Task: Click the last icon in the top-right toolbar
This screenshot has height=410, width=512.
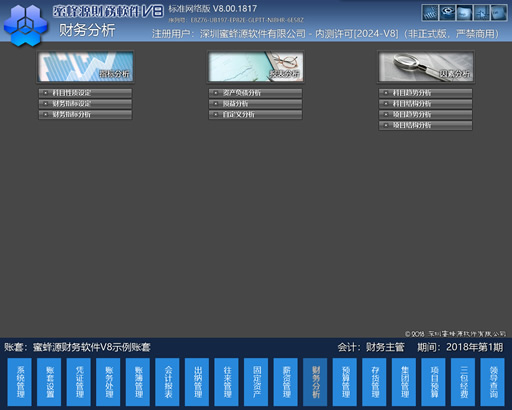Action: (499, 13)
